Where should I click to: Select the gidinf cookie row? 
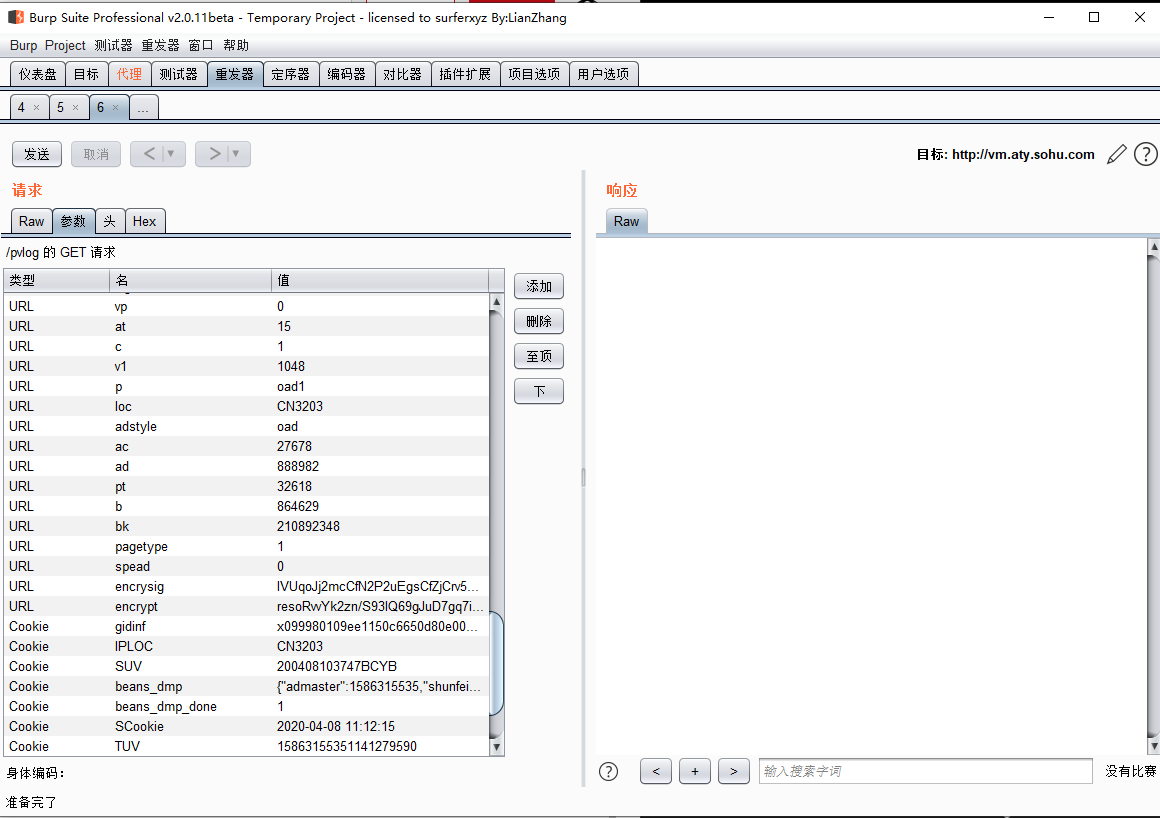pyautogui.click(x=246, y=626)
